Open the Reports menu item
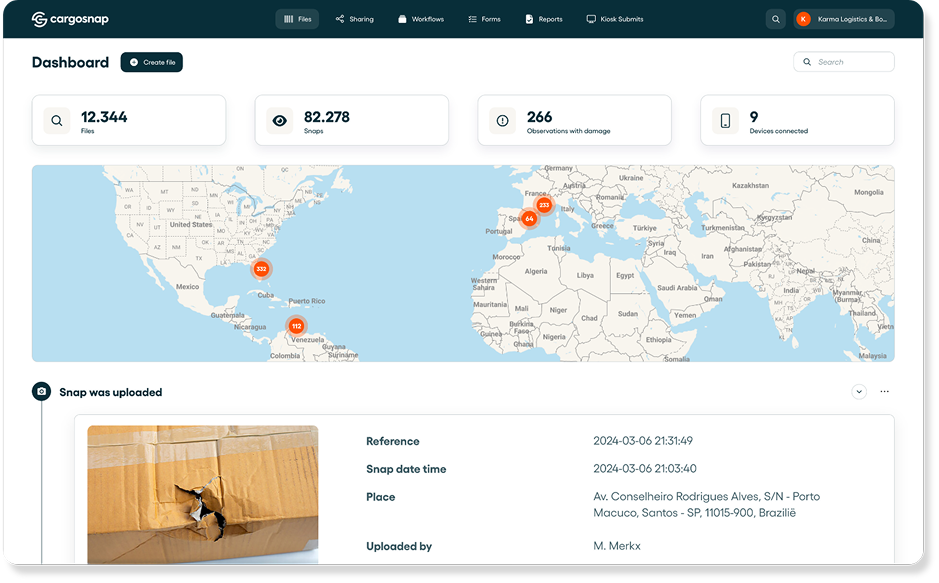This screenshot has width=939, height=583. [x=543, y=18]
